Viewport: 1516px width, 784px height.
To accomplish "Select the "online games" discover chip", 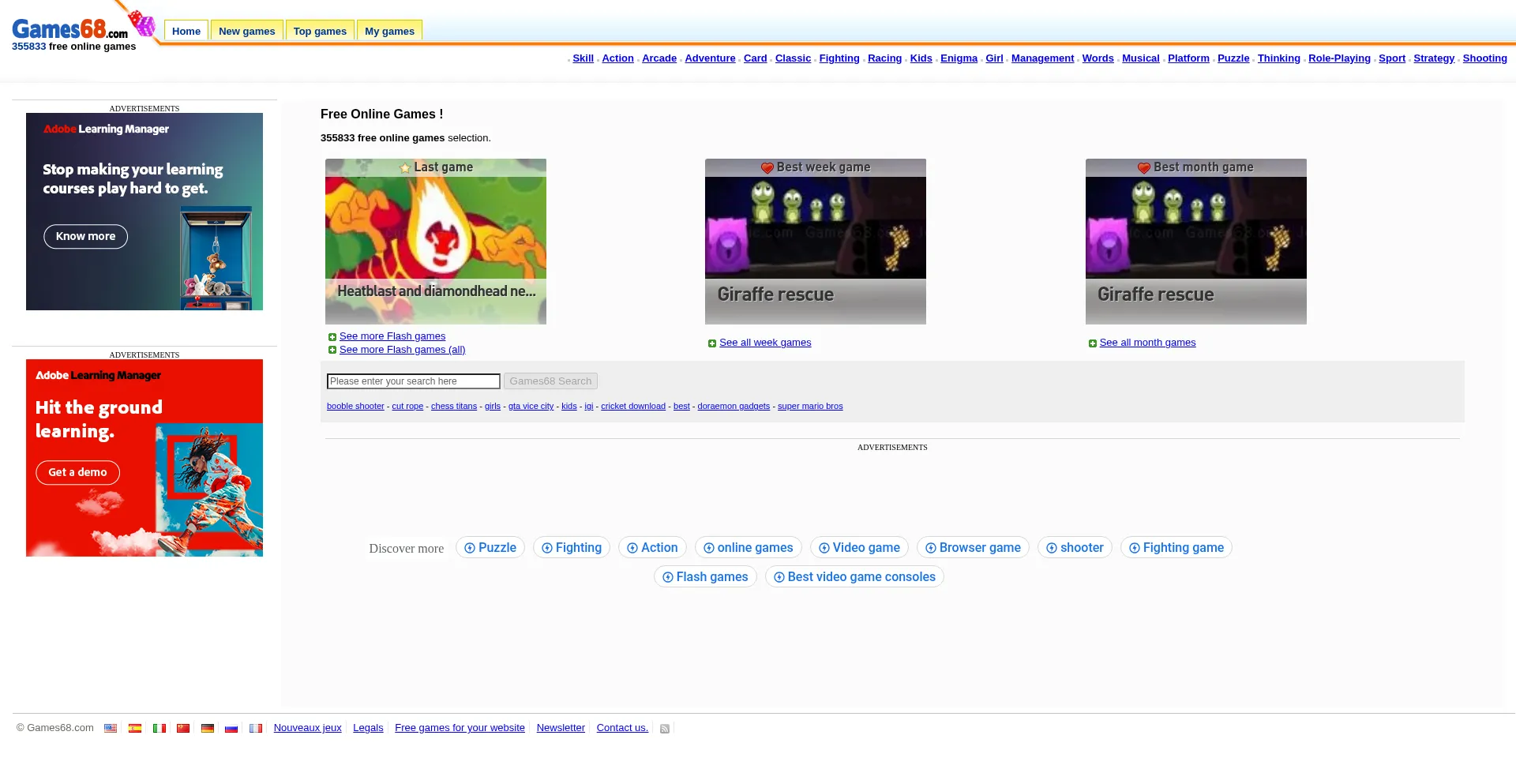I will [x=749, y=548].
